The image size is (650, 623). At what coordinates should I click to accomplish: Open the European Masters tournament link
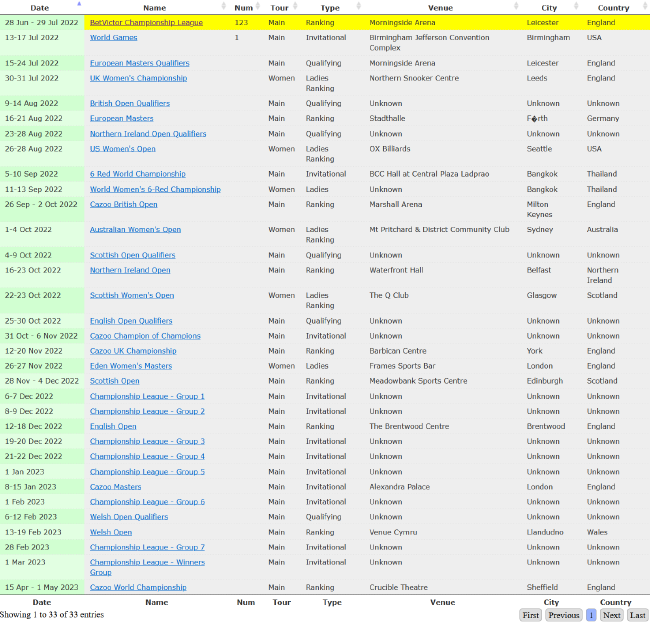(x=121, y=118)
